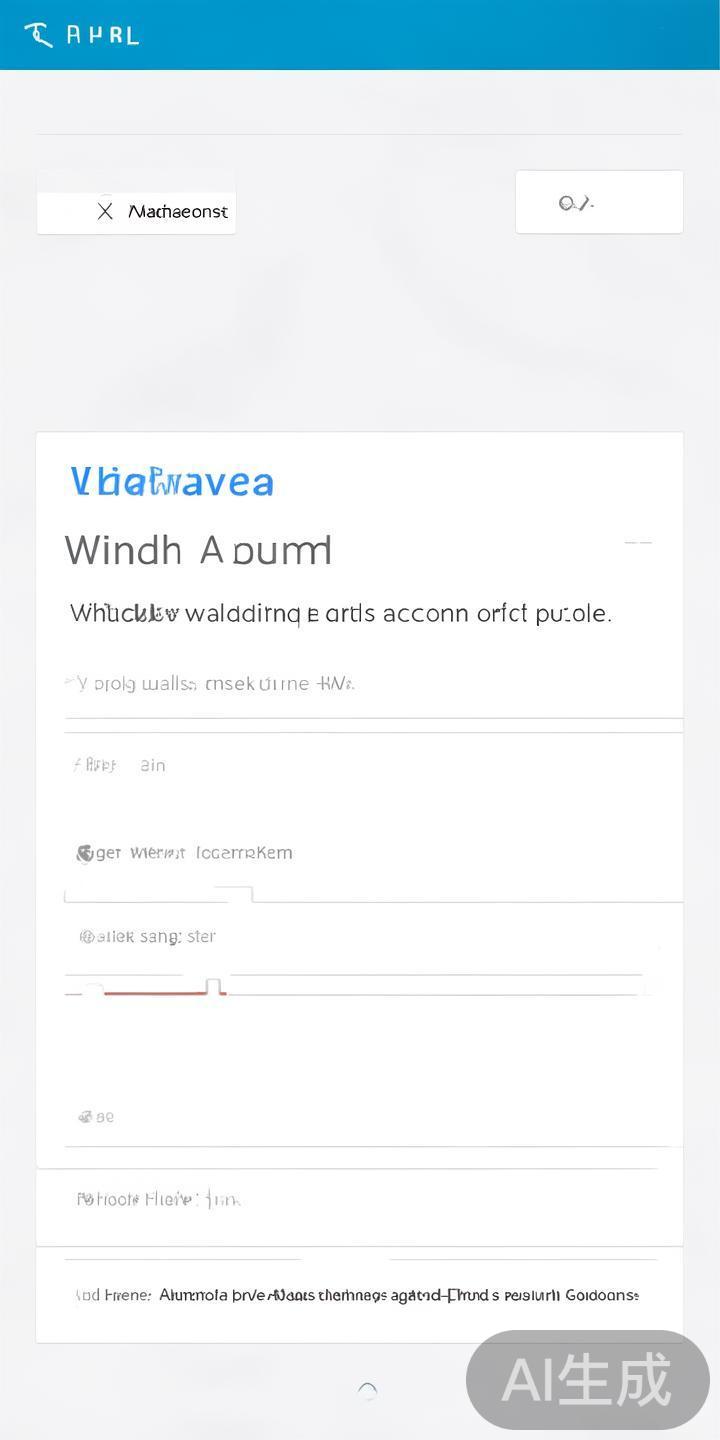Screen dimensions: 720x1440
Task: Click the X icon beside Machaeonst
Action: point(105,211)
